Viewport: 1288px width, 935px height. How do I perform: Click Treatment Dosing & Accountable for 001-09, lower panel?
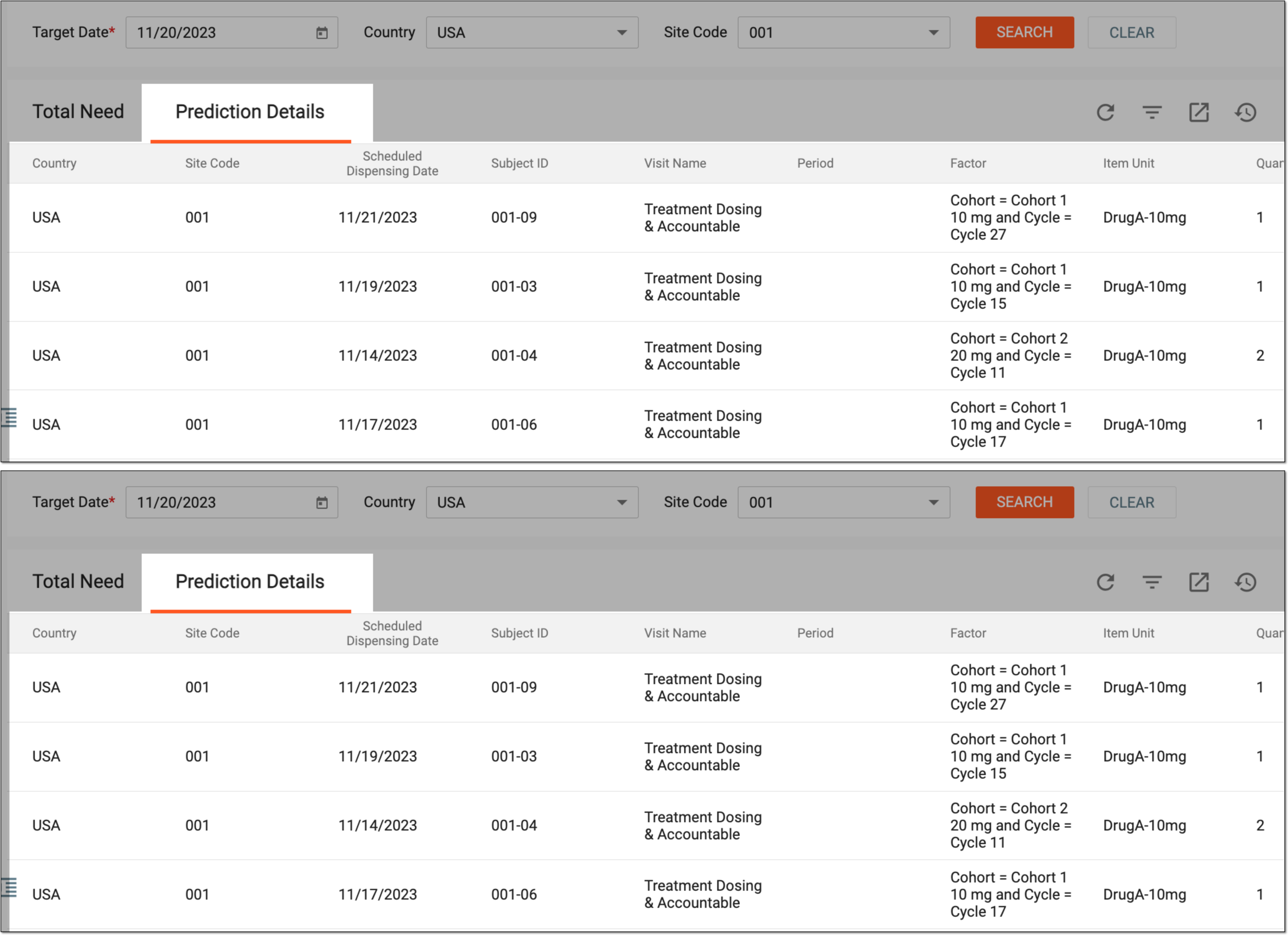point(703,688)
